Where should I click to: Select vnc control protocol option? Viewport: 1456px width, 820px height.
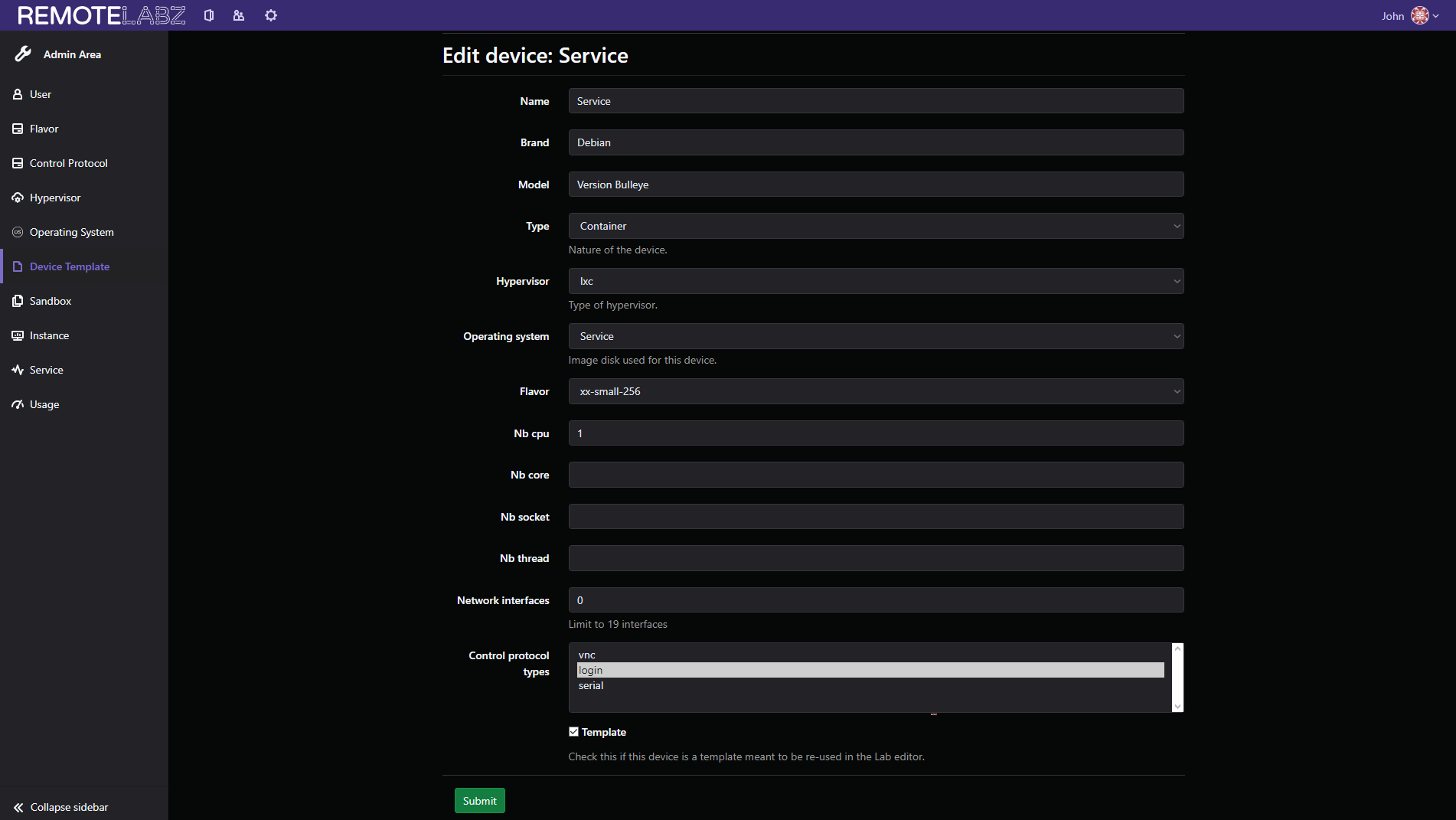click(870, 655)
